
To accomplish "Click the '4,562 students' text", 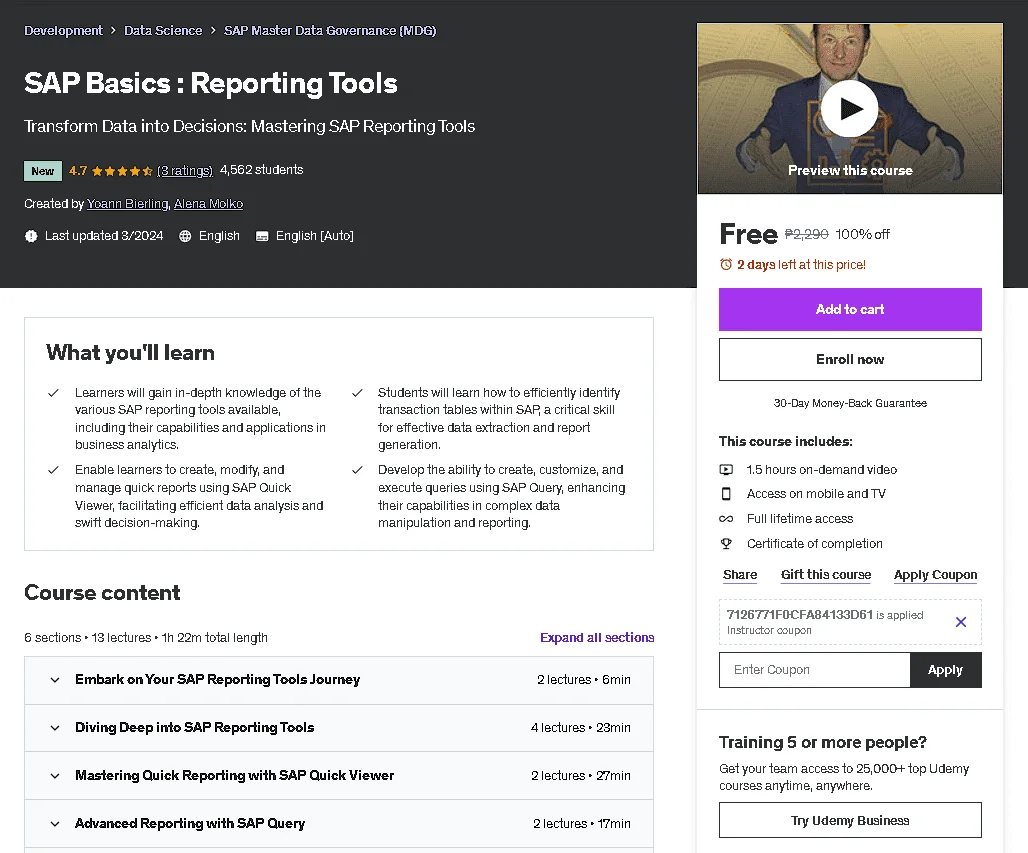I will (x=261, y=170).
